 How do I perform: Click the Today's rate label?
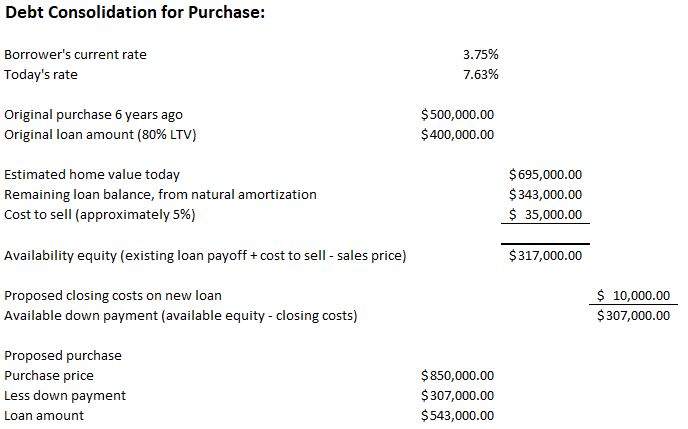tap(41, 74)
